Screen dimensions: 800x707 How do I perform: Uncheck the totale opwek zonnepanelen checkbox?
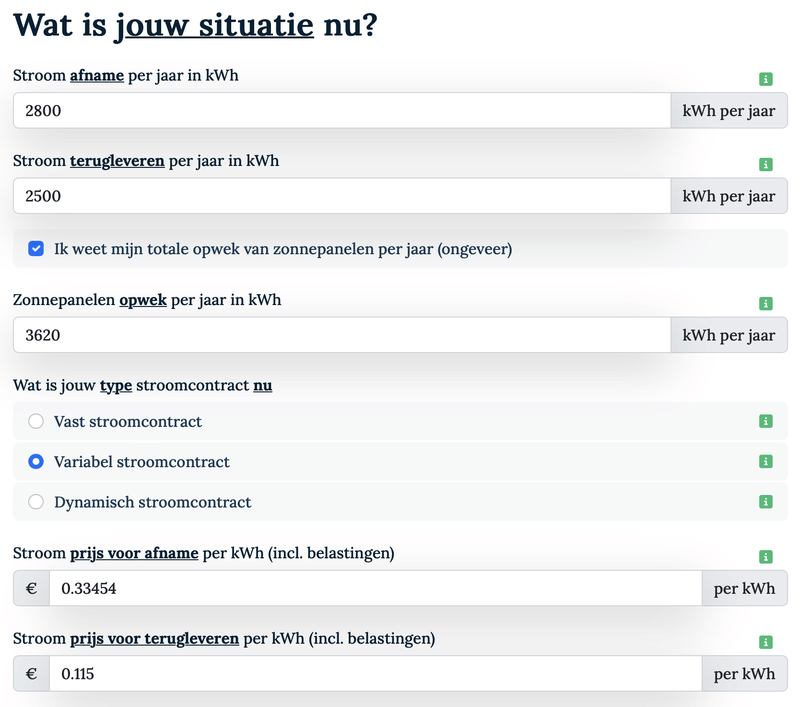pyautogui.click(x=36, y=249)
